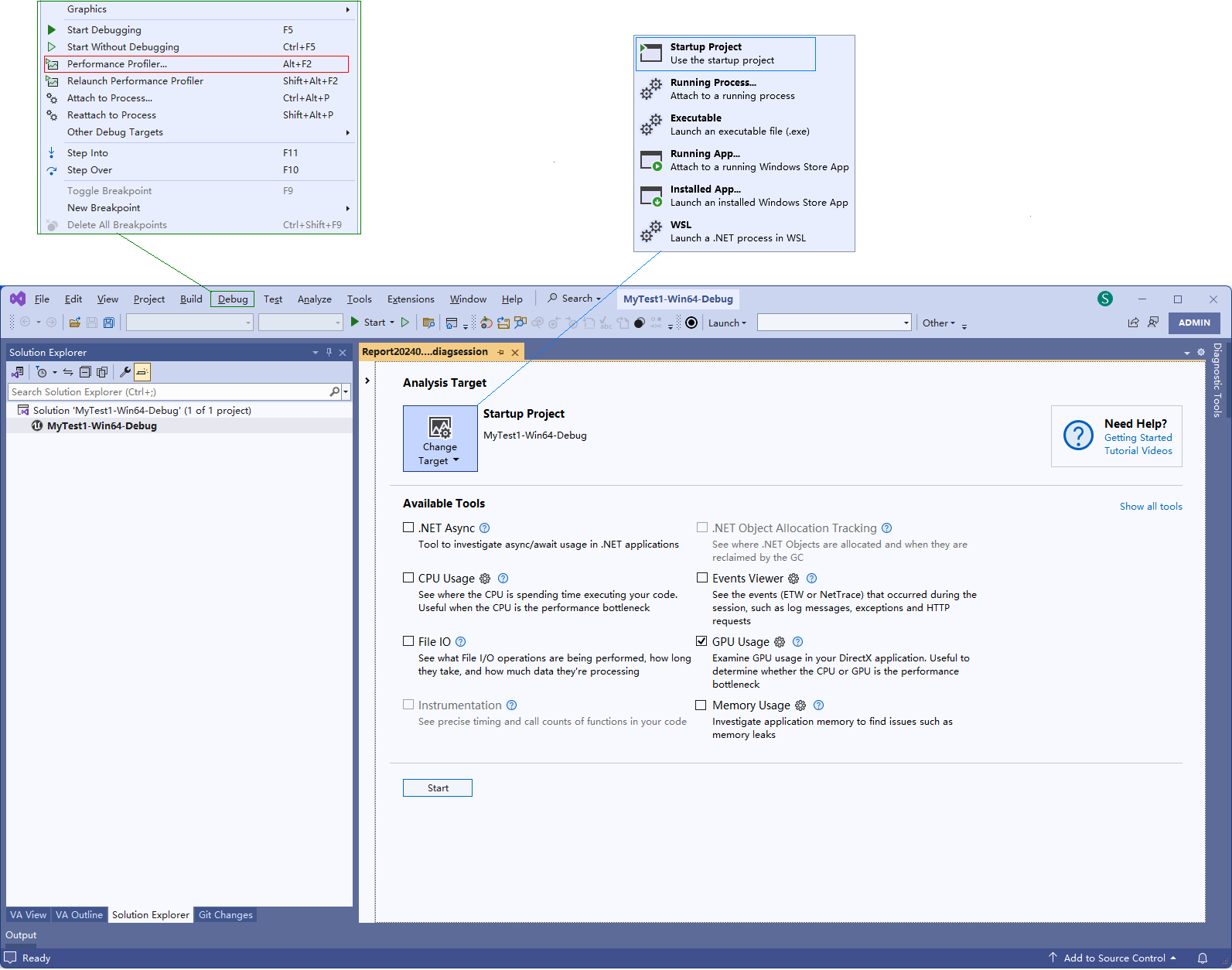Click the notifications bell in status bar
The image size is (1232, 970).
(x=1203, y=958)
